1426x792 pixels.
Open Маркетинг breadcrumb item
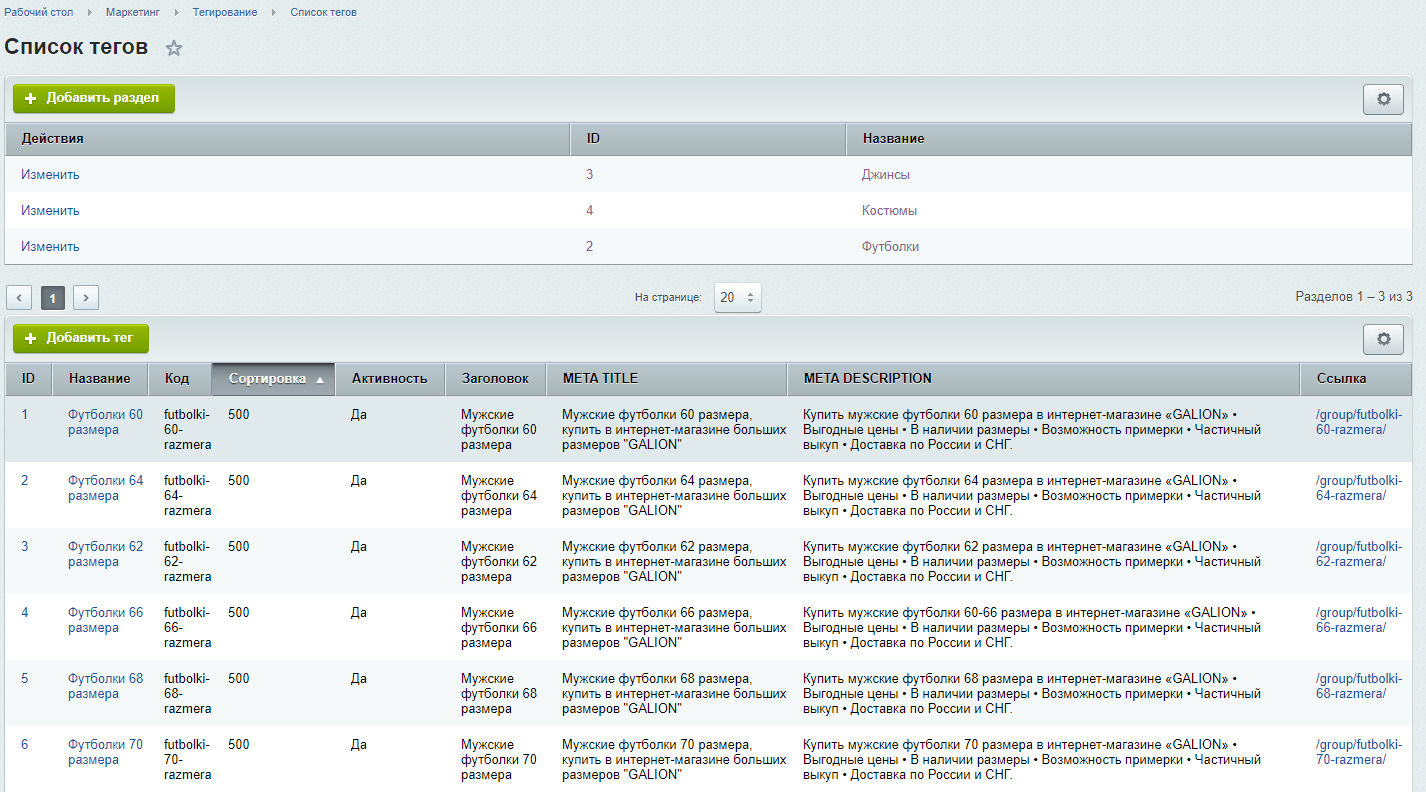click(x=134, y=12)
